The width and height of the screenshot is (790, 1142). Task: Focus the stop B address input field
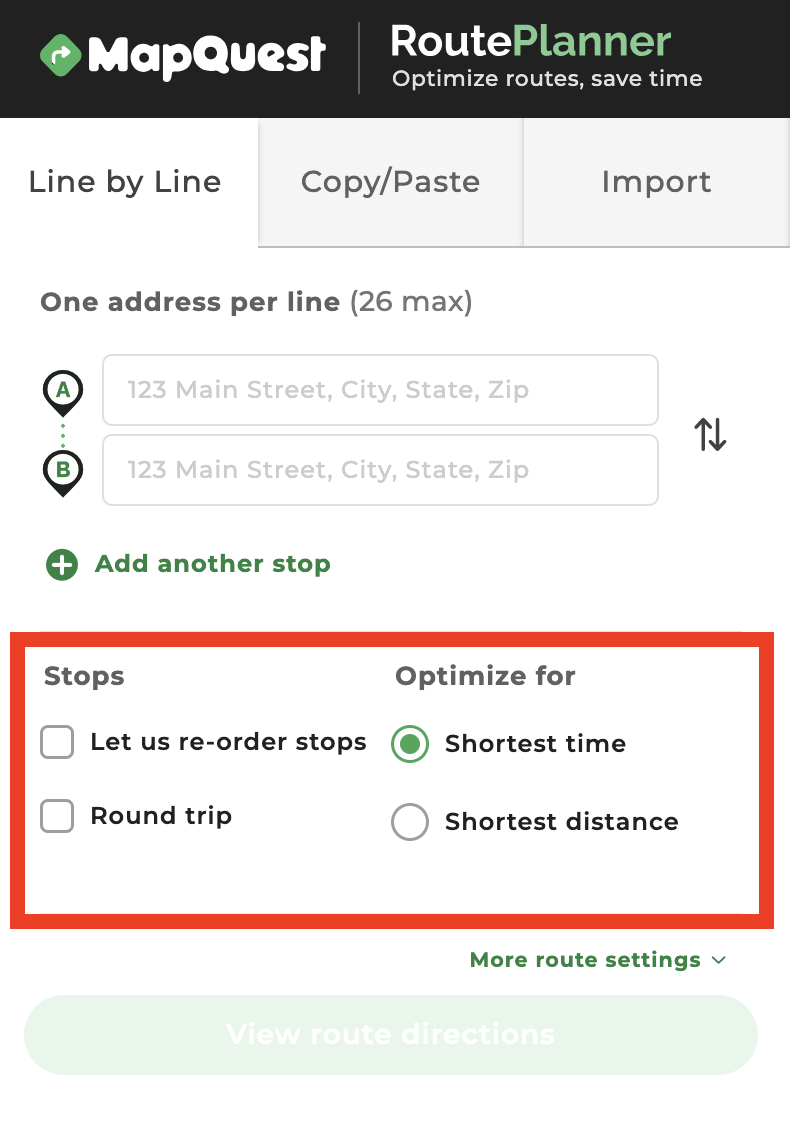(380, 470)
